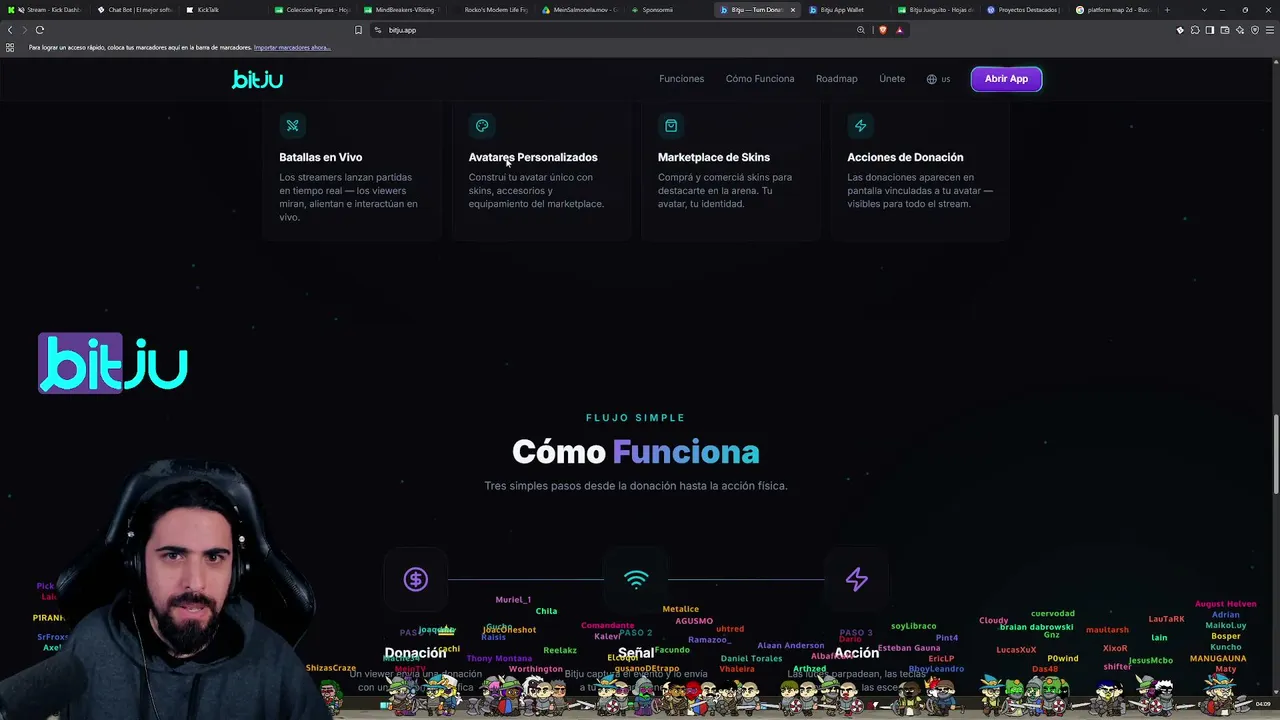The width and height of the screenshot is (1280, 720).
Task: Click the Únete nav link
Action: coord(892,79)
